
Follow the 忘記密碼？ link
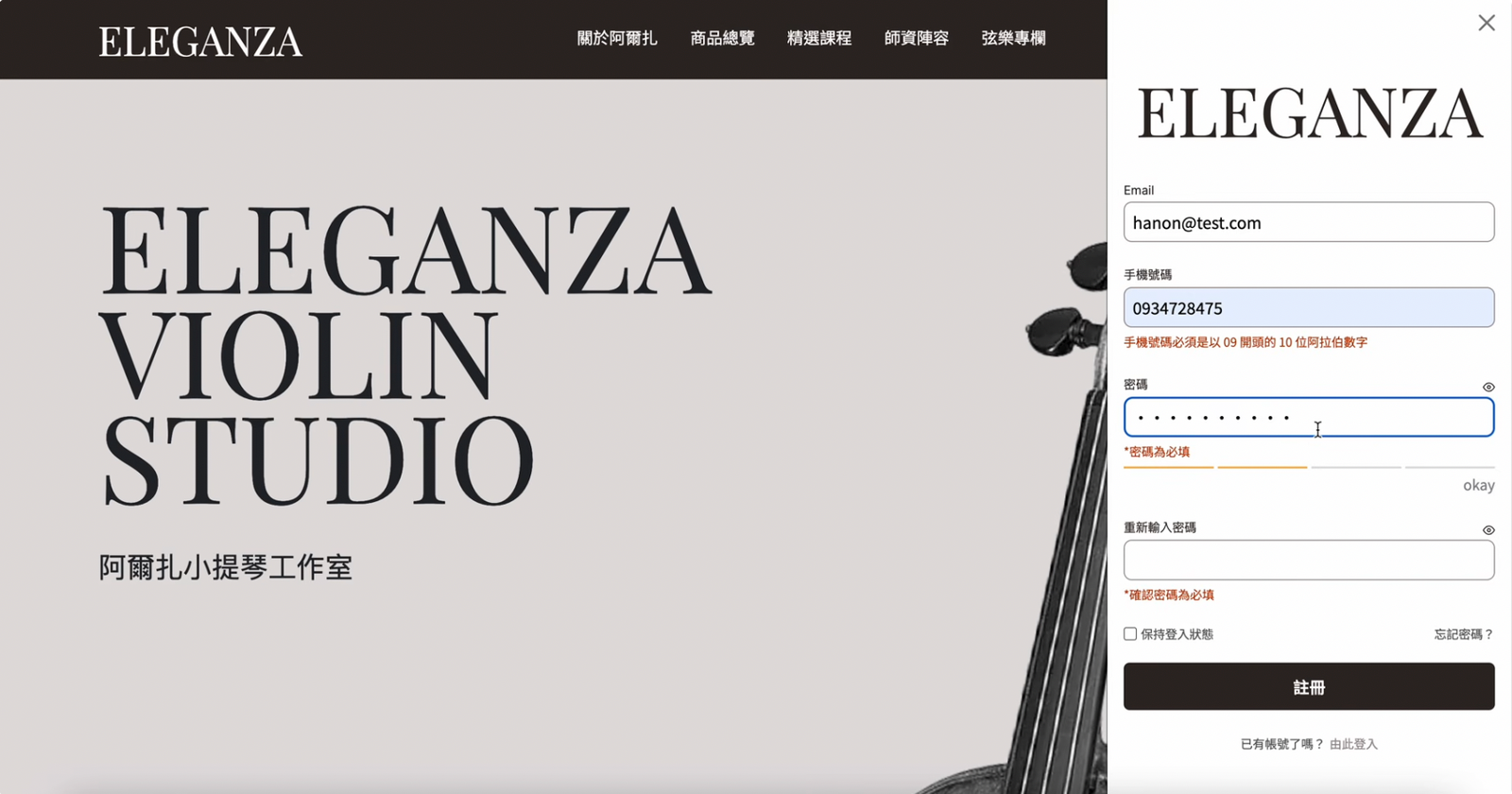(1464, 634)
